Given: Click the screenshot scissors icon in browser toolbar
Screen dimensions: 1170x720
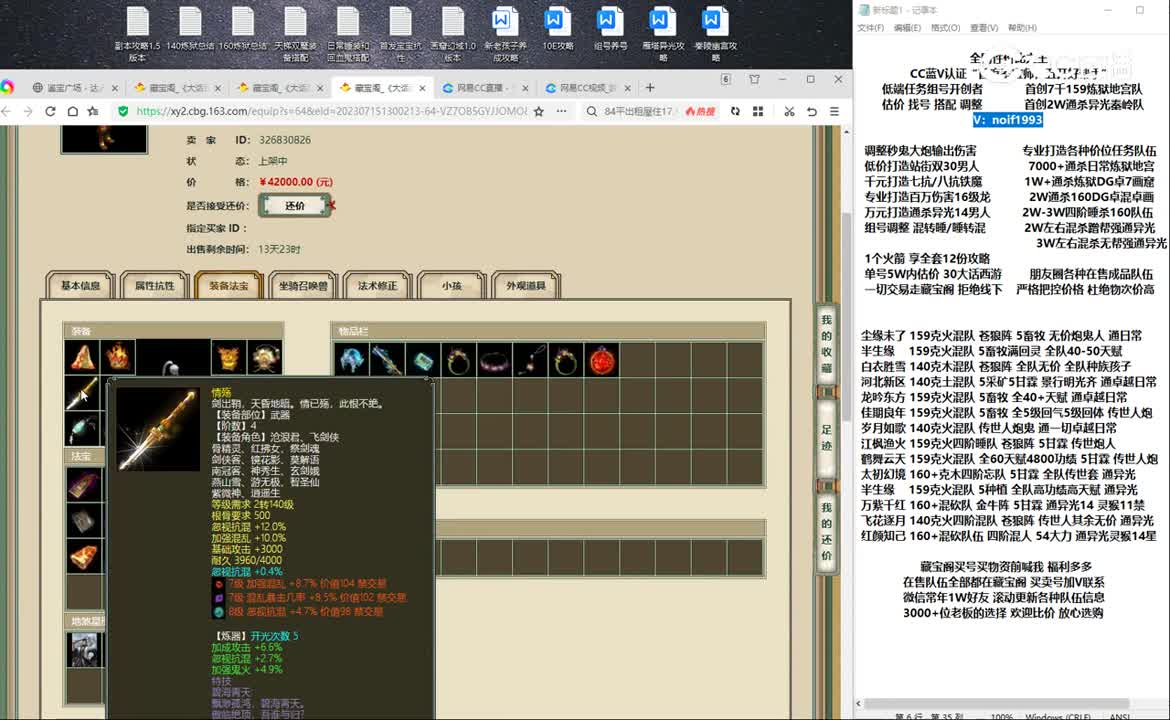Looking at the screenshot, I should tap(789, 111).
